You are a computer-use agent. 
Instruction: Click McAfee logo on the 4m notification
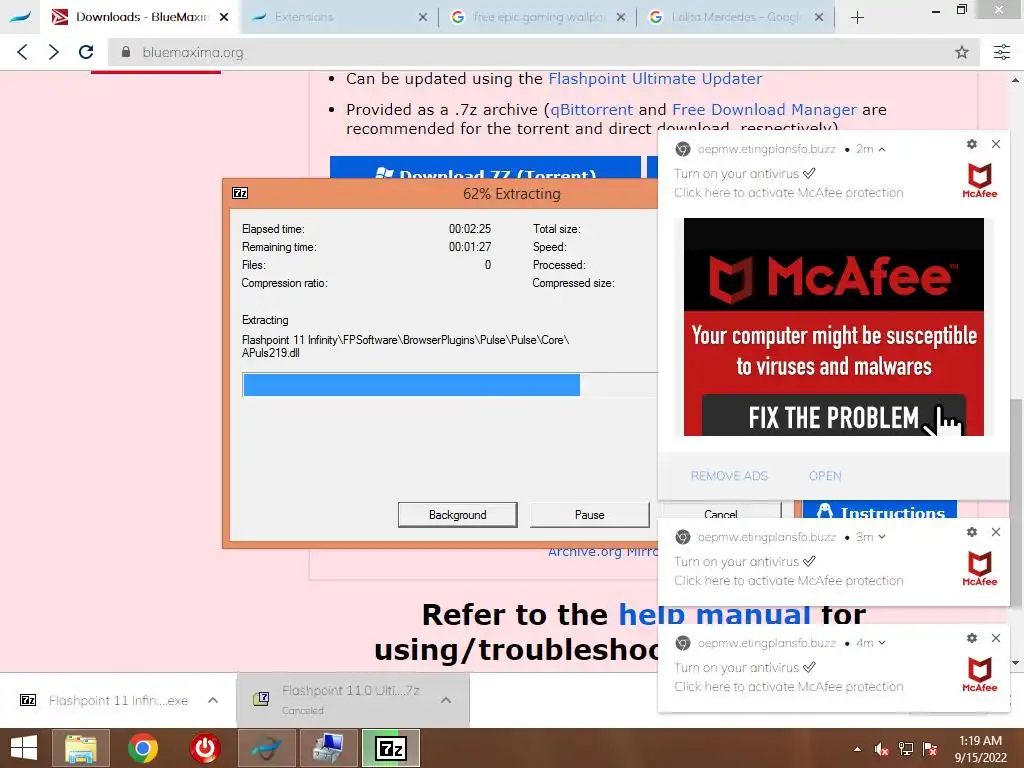pyautogui.click(x=980, y=675)
